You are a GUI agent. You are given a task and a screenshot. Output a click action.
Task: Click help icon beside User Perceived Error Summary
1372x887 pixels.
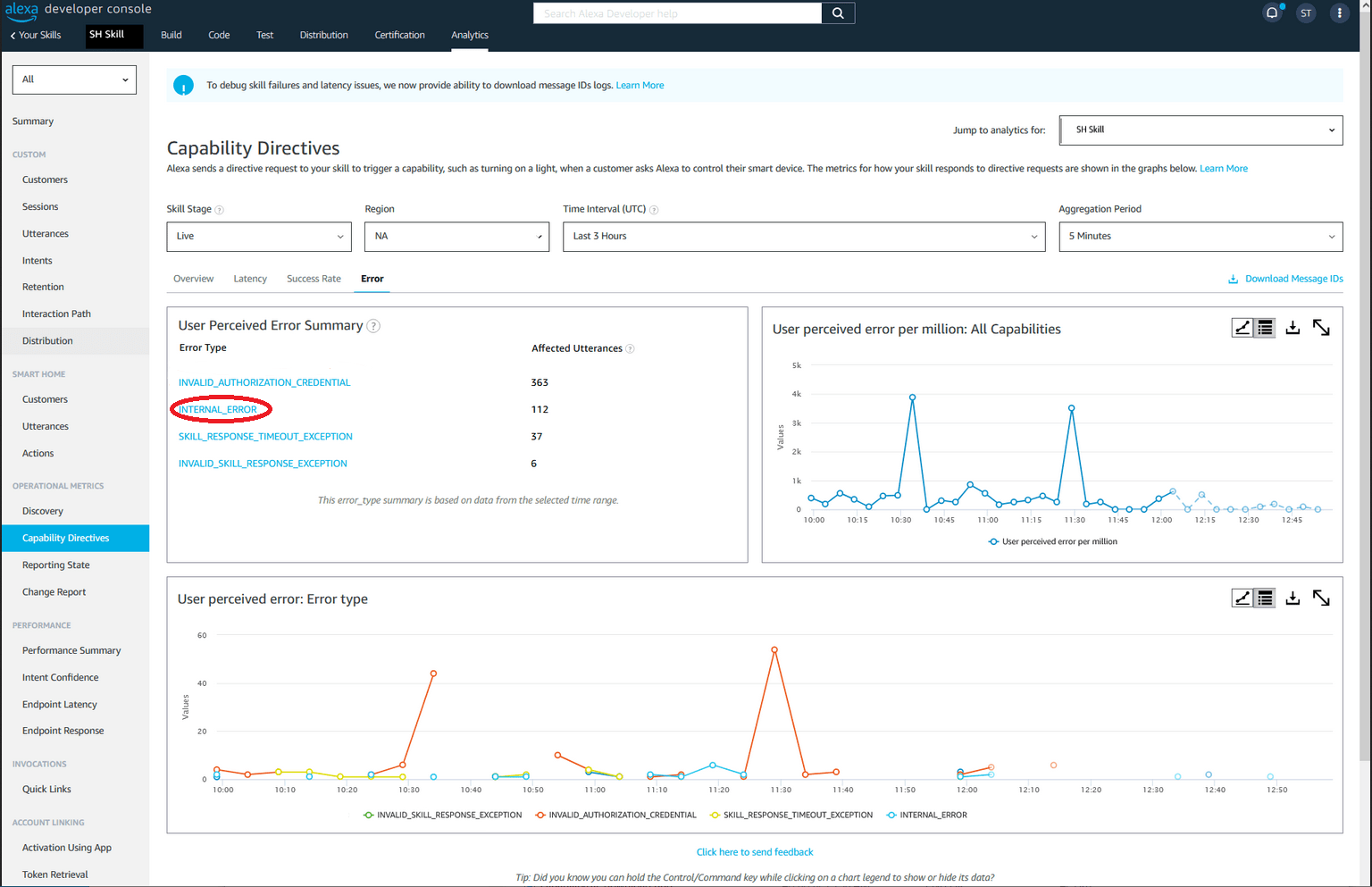pos(374,326)
